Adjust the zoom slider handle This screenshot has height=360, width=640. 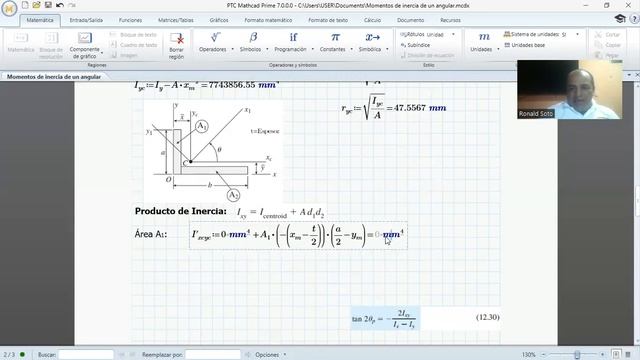pos(577,355)
